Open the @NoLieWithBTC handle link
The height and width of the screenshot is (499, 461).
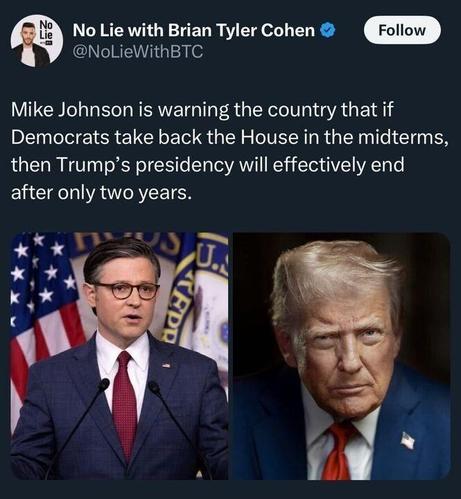(x=138, y=52)
